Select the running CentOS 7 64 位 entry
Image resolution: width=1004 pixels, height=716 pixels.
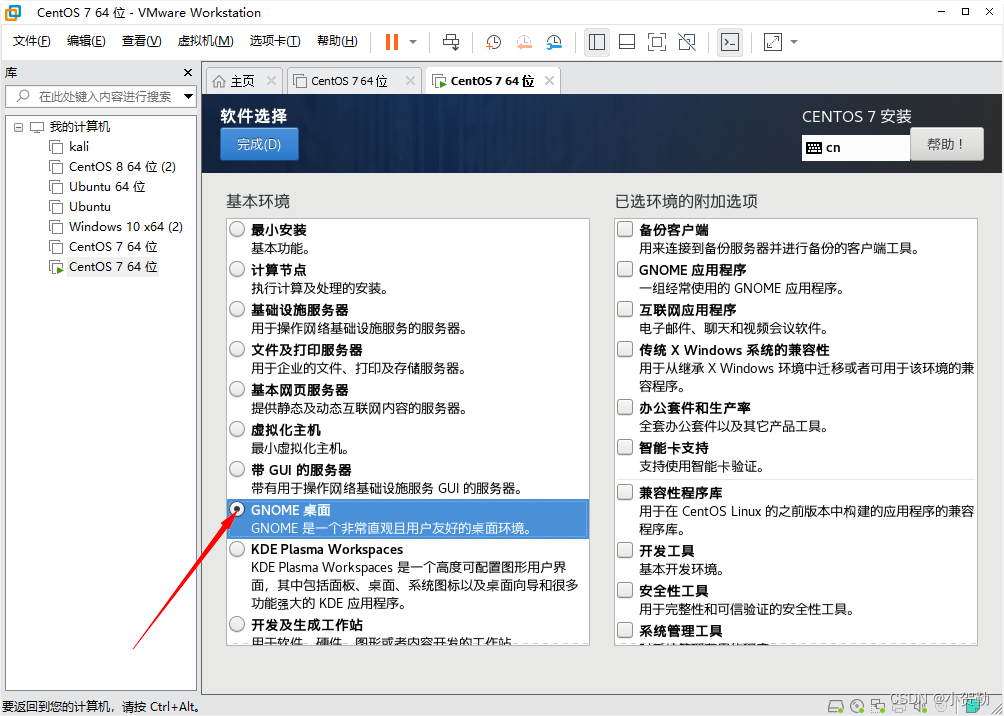click(113, 266)
